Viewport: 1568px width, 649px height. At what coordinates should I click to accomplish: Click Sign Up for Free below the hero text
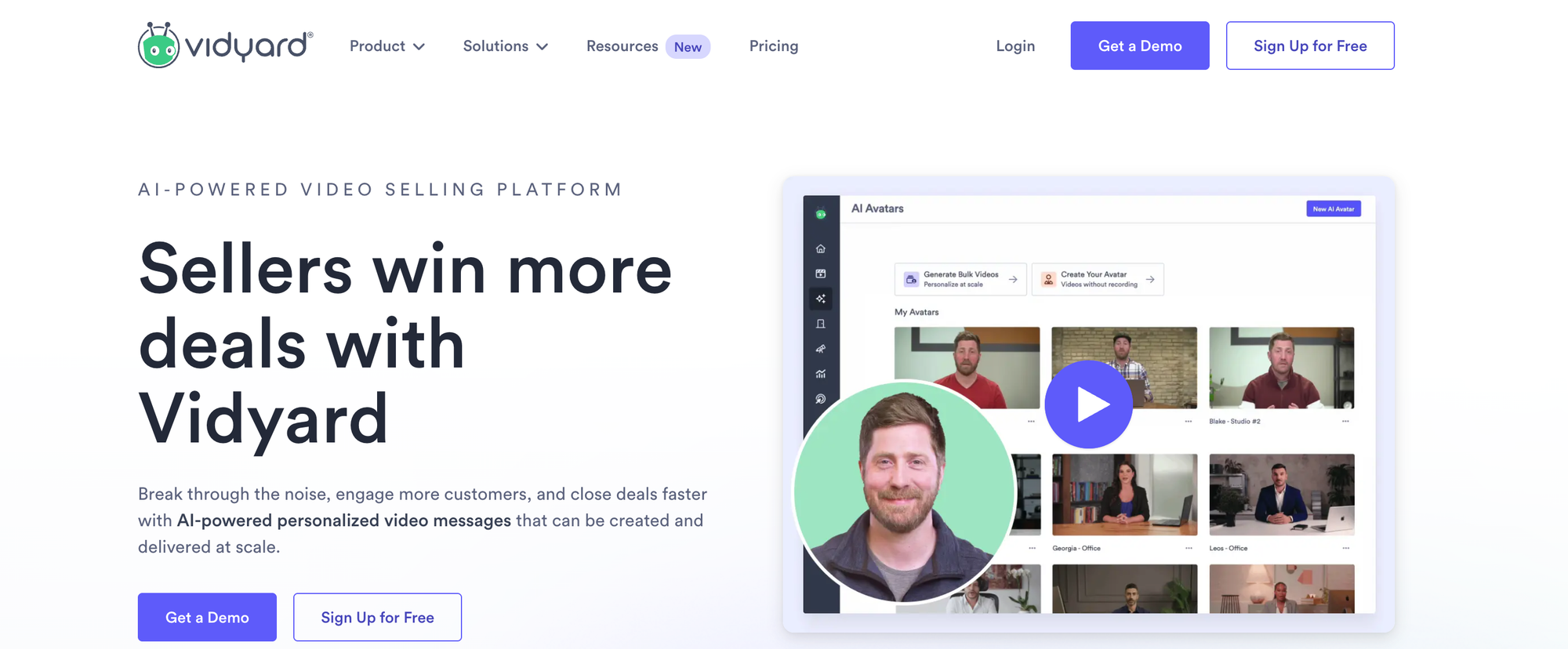click(377, 617)
